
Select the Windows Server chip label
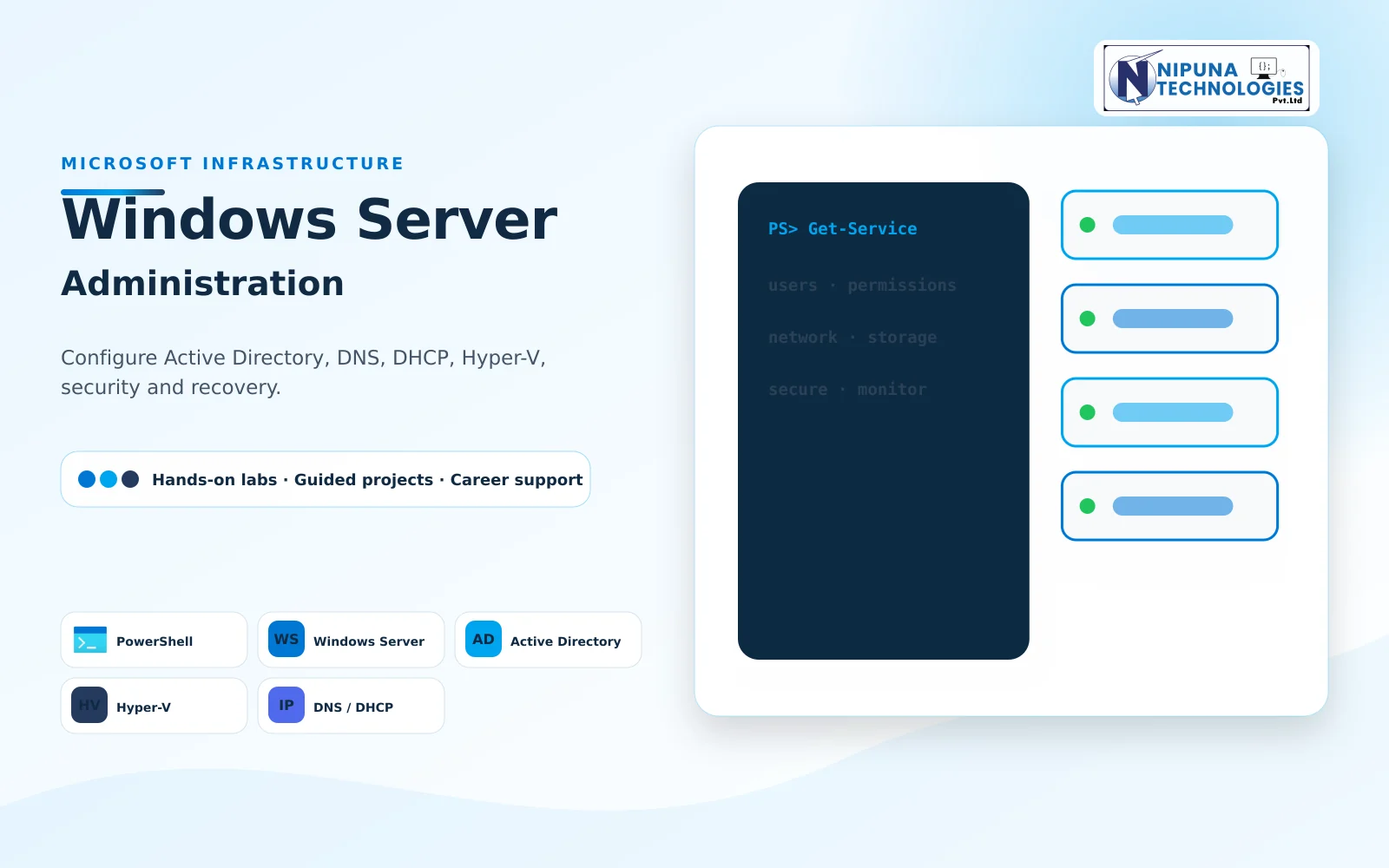(369, 641)
